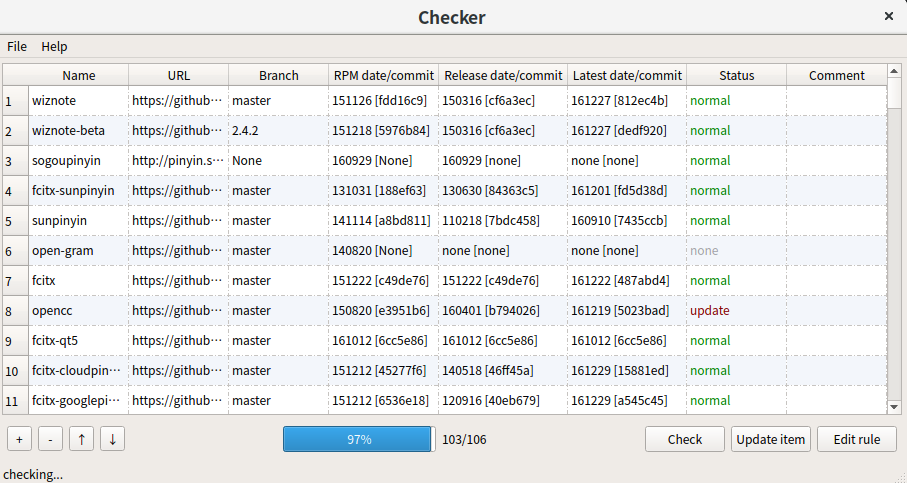Select the wiznote-beta name cell
This screenshot has width=907, height=483.
pyautogui.click(x=79, y=131)
